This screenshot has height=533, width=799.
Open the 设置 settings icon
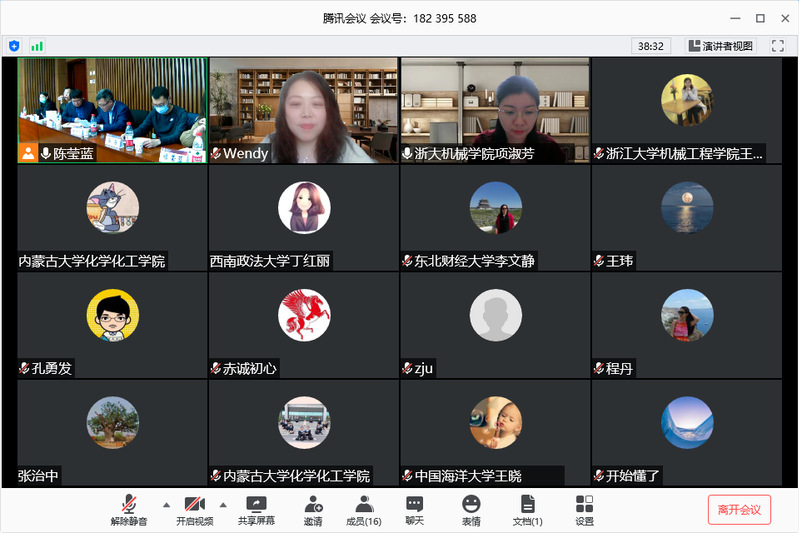[x=584, y=509]
